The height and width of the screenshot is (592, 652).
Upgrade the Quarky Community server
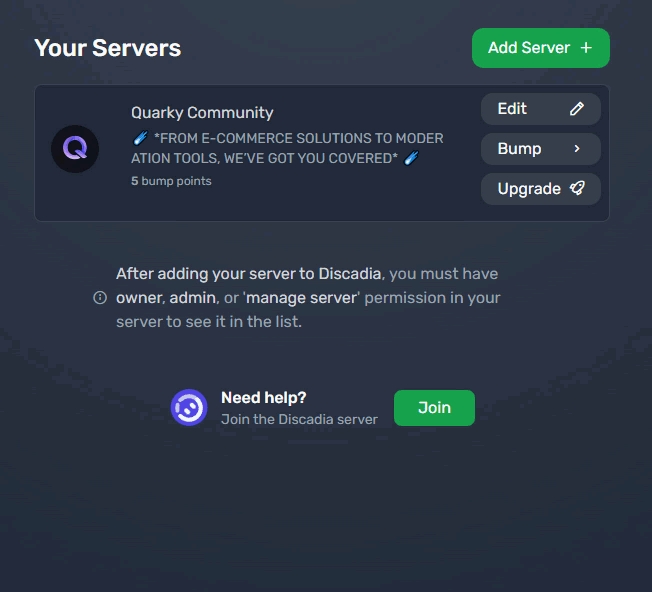tap(540, 189)
